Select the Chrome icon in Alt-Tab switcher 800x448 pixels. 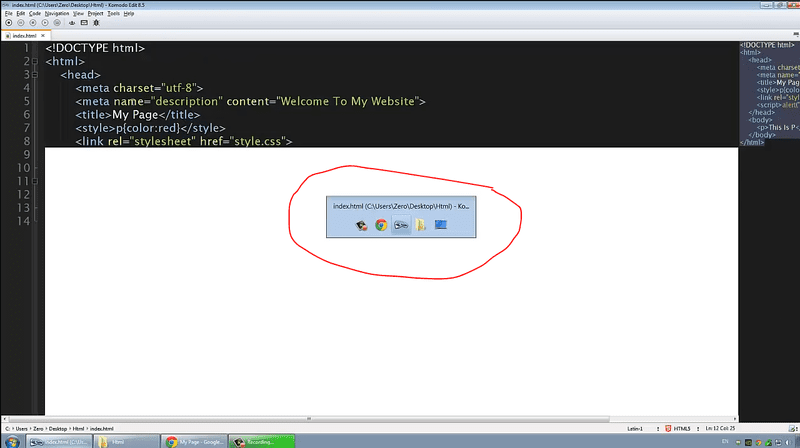coord(381,225)
